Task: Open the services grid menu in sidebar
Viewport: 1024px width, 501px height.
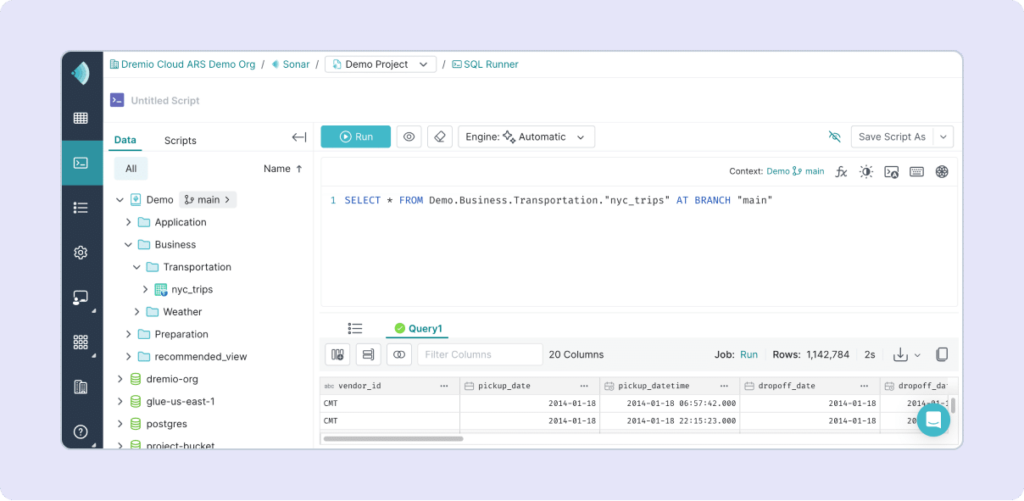Action: coord(81,342)
